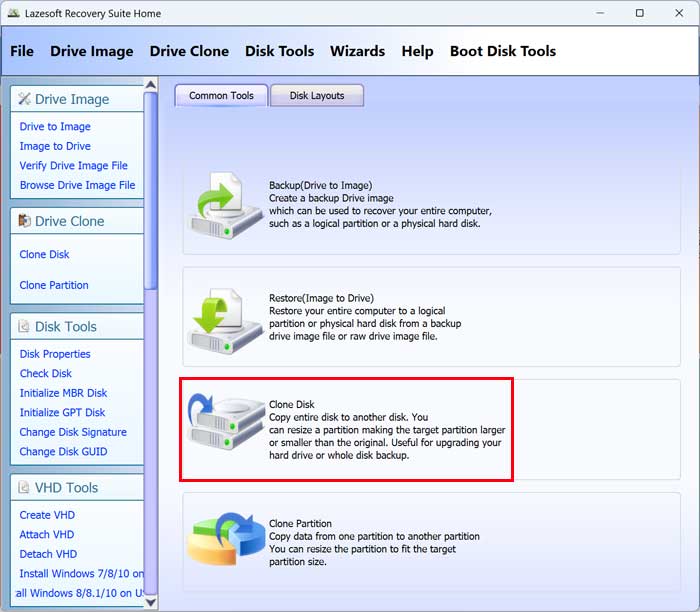Open the Disk Tools menu
Image resolution: width=700 pixels, height=612 pixels.
click(279, 51)
